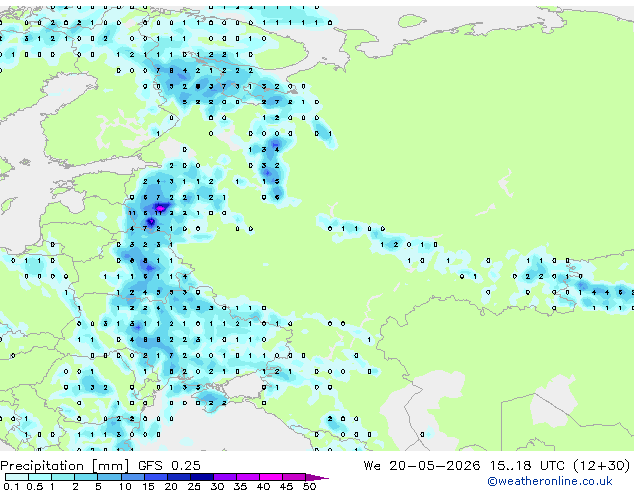Click the 'GFS 0.25' model label

[x=169, y=466]
